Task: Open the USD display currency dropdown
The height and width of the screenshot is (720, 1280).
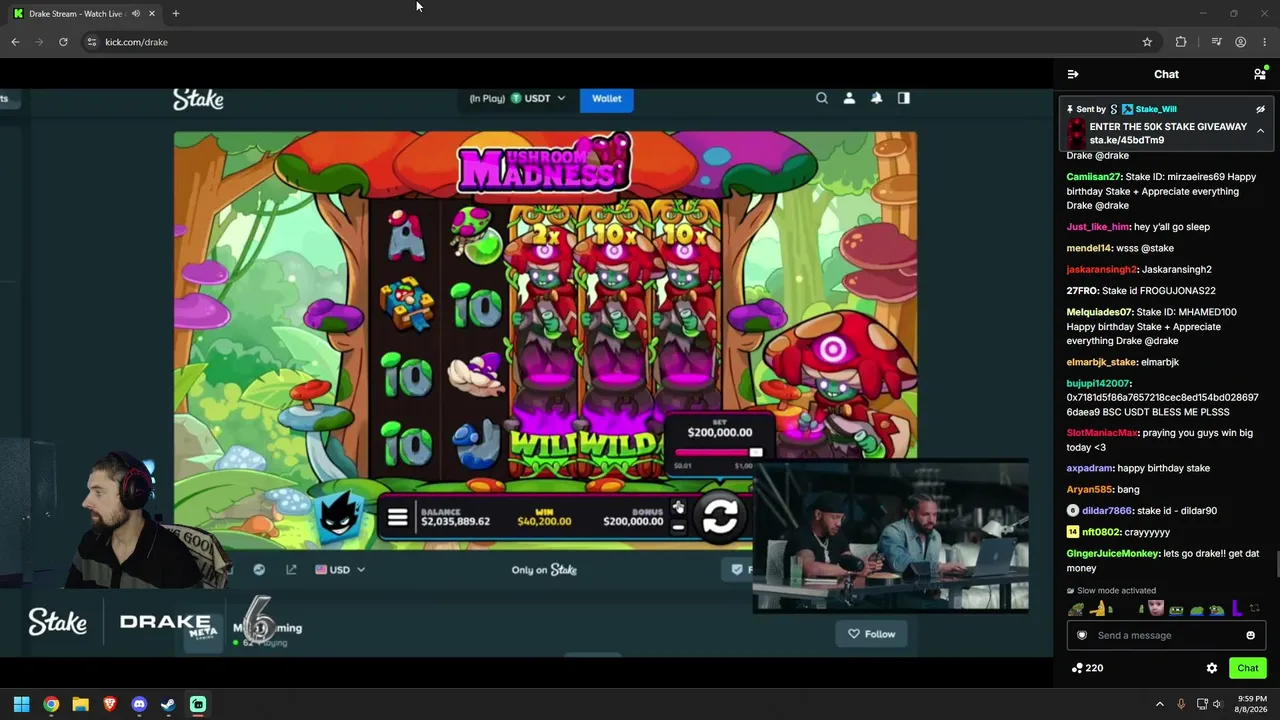Action: 340,570
